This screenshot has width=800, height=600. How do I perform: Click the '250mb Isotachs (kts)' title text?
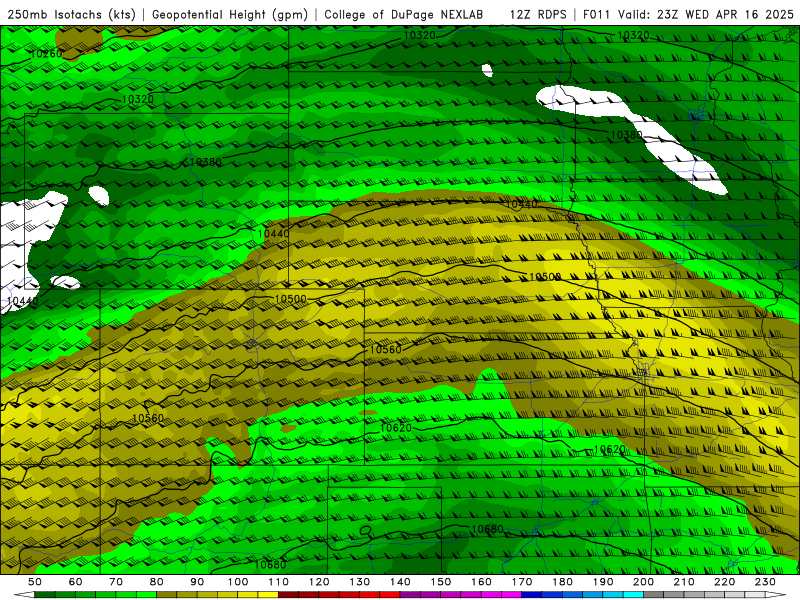(x=71, y=14)
